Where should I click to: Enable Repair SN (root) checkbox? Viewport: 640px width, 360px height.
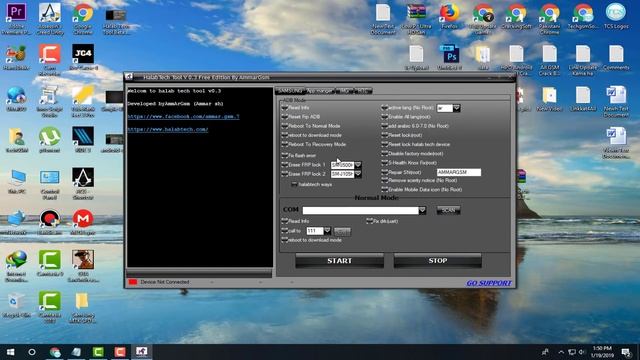click(384, 172)
